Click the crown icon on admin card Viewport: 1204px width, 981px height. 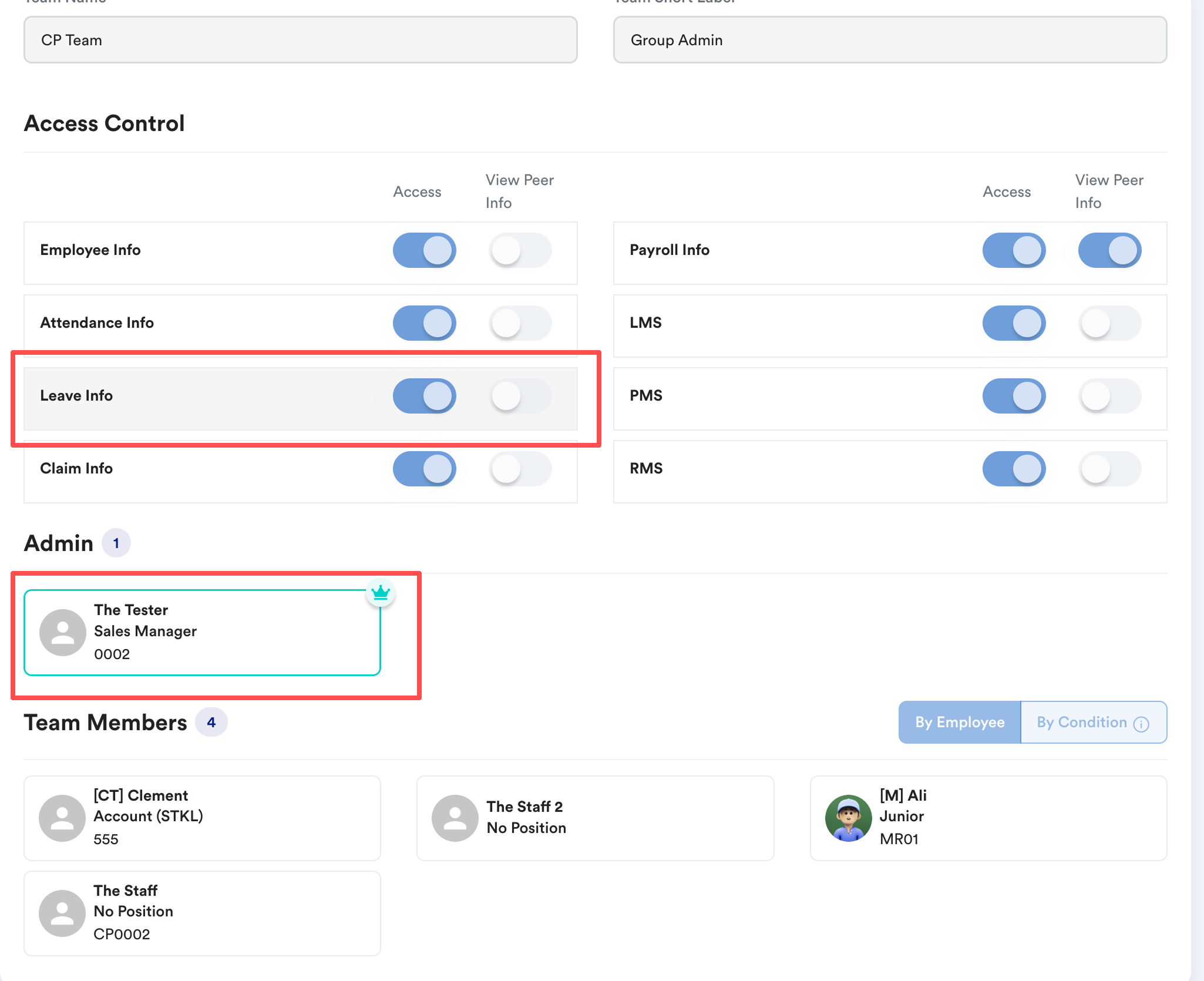[x=381, y=592]
